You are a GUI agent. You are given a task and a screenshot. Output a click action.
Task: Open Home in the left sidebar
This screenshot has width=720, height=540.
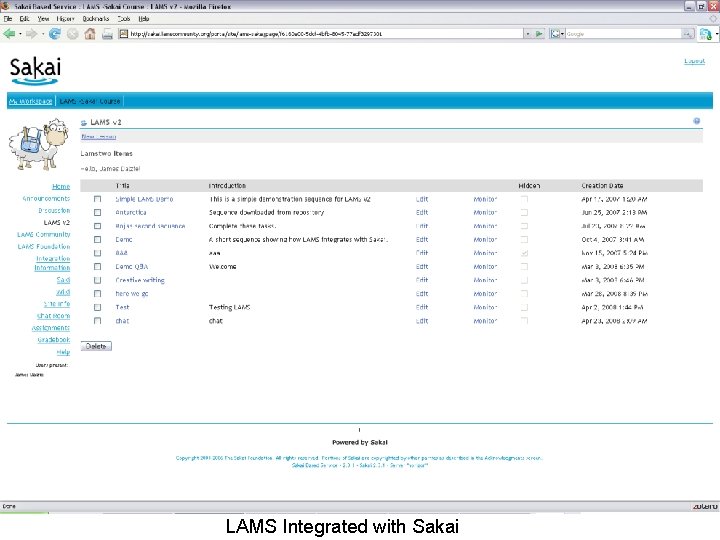coord(61,186)
